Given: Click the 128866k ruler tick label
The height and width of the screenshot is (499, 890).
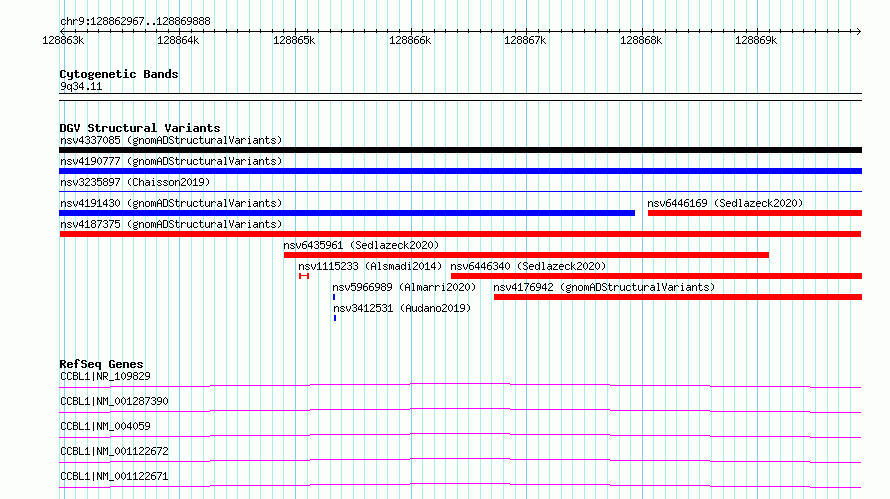Looking at the screenshot, I should point(410,40).
